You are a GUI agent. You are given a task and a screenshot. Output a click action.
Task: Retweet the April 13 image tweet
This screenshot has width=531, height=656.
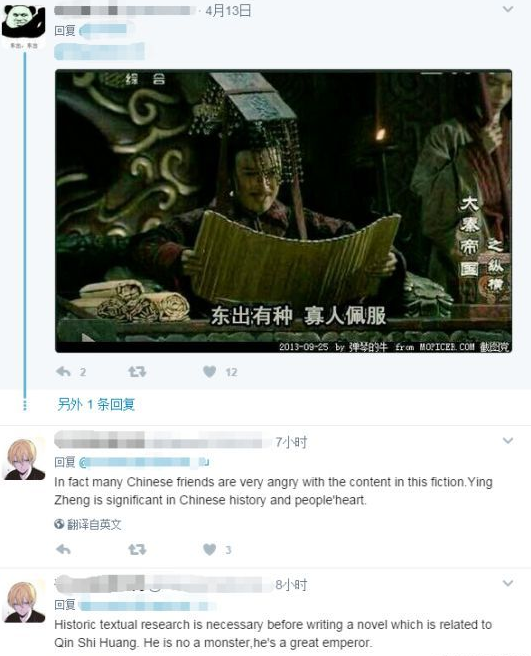click(137, 371)
